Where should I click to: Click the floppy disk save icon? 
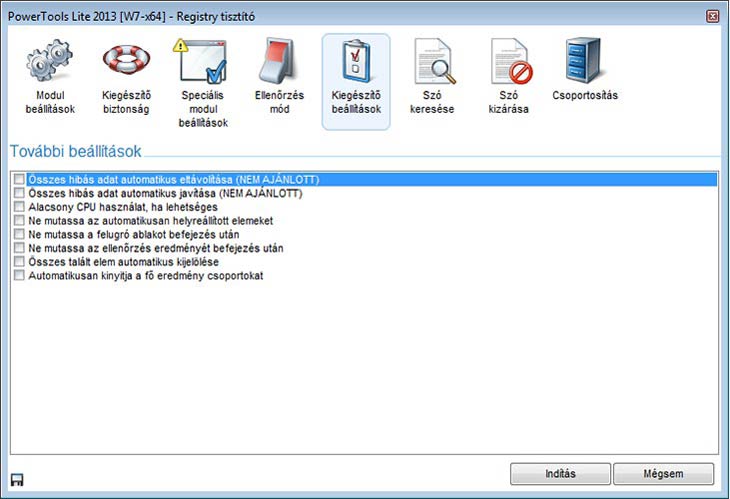pos(17,479)
